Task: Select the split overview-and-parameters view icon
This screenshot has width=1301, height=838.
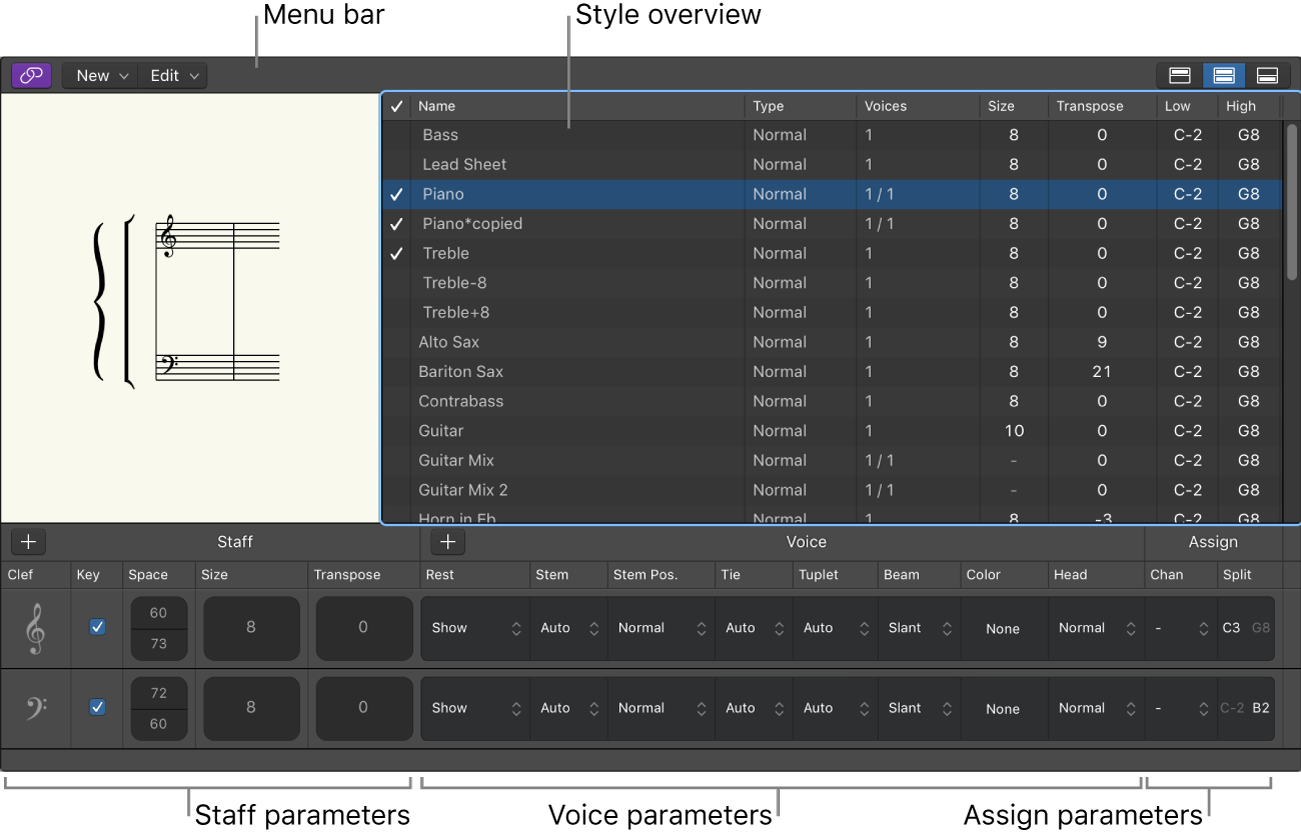Action: pyautogui.click(x=1223, y=75)
